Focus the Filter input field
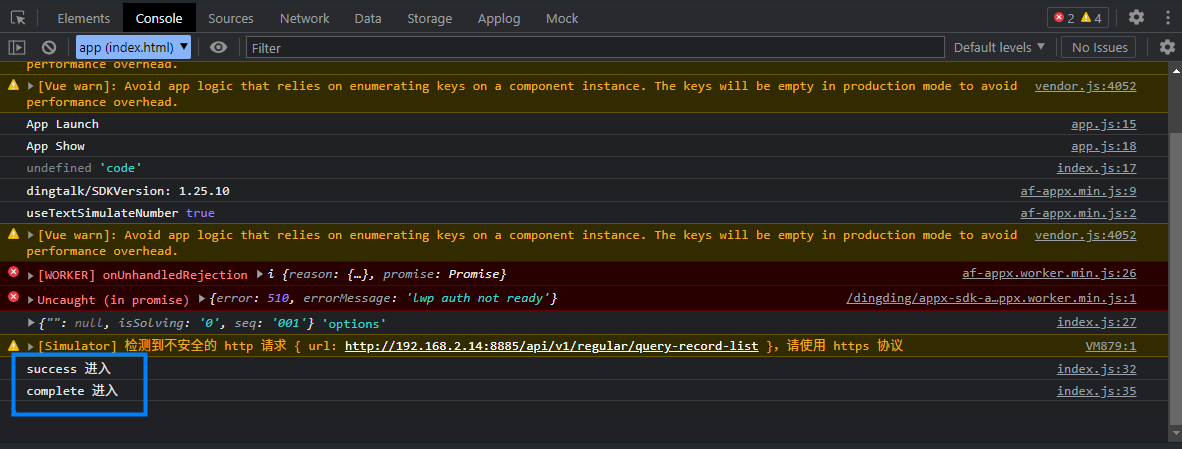 point(595,47)
